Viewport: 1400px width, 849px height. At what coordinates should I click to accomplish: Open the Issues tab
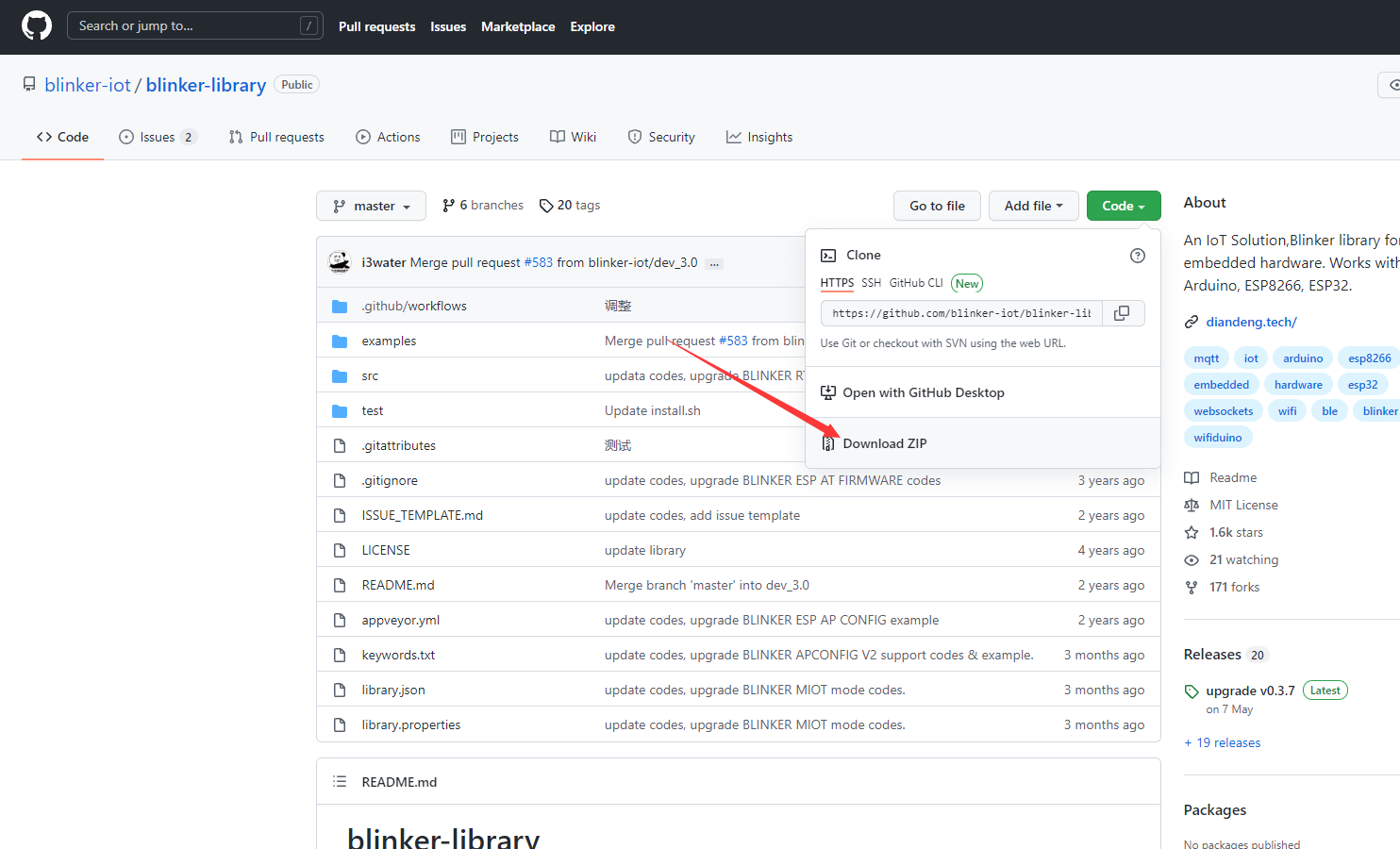[x=158, y=137]
